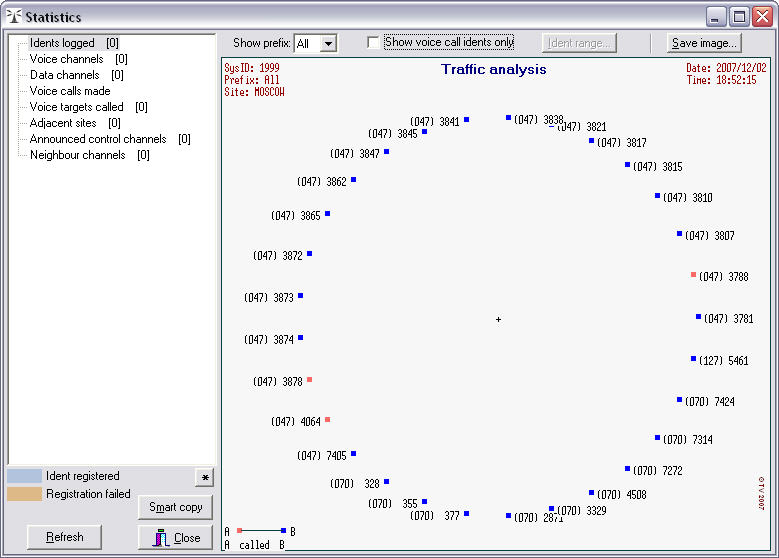Click the Smart copy button
The width and height of the screenshot is (779, 558).
pos(175,507)
